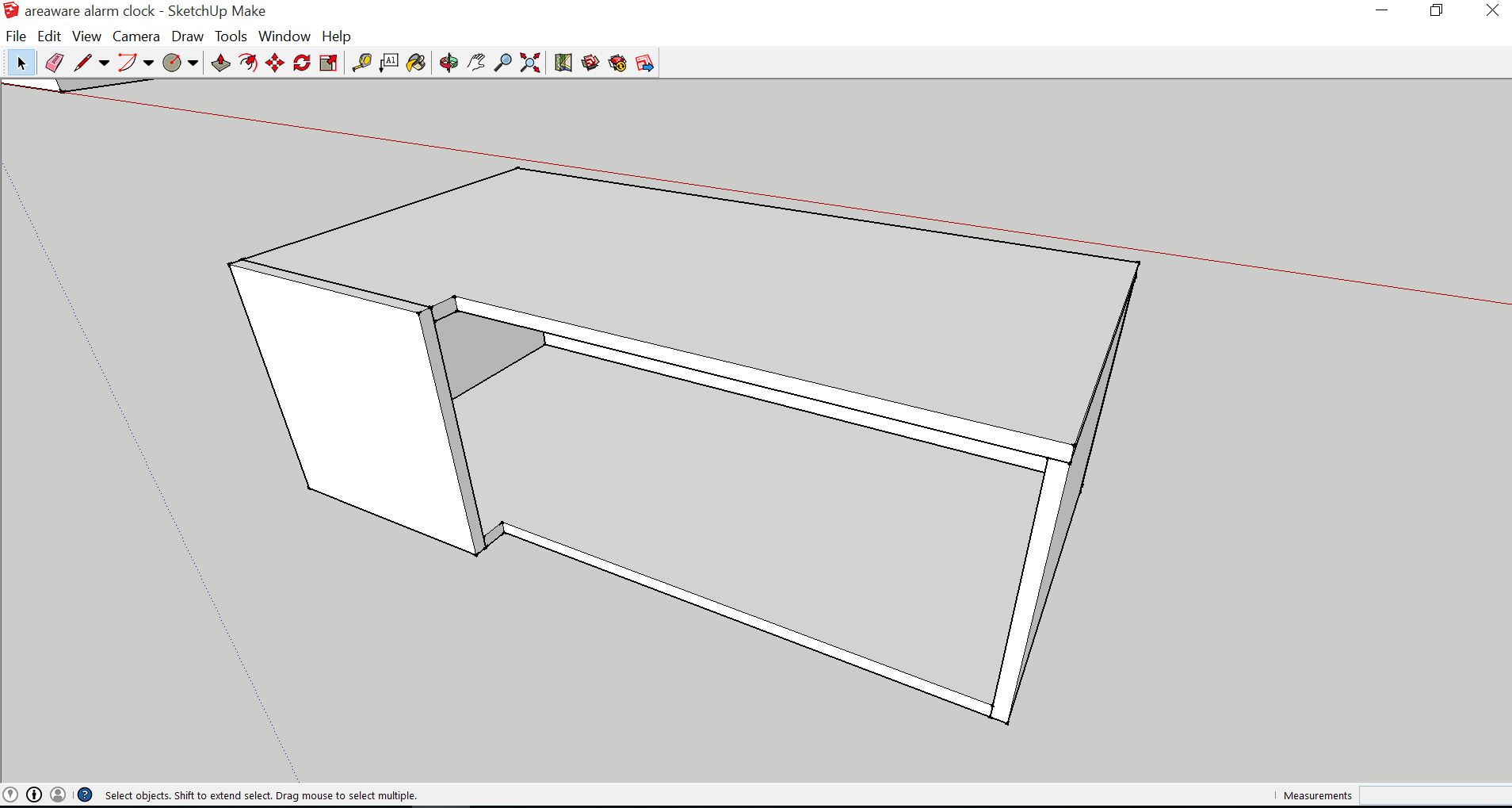Open the File menu
This screenshot has height=808, width=1512.
click(16, 36)
